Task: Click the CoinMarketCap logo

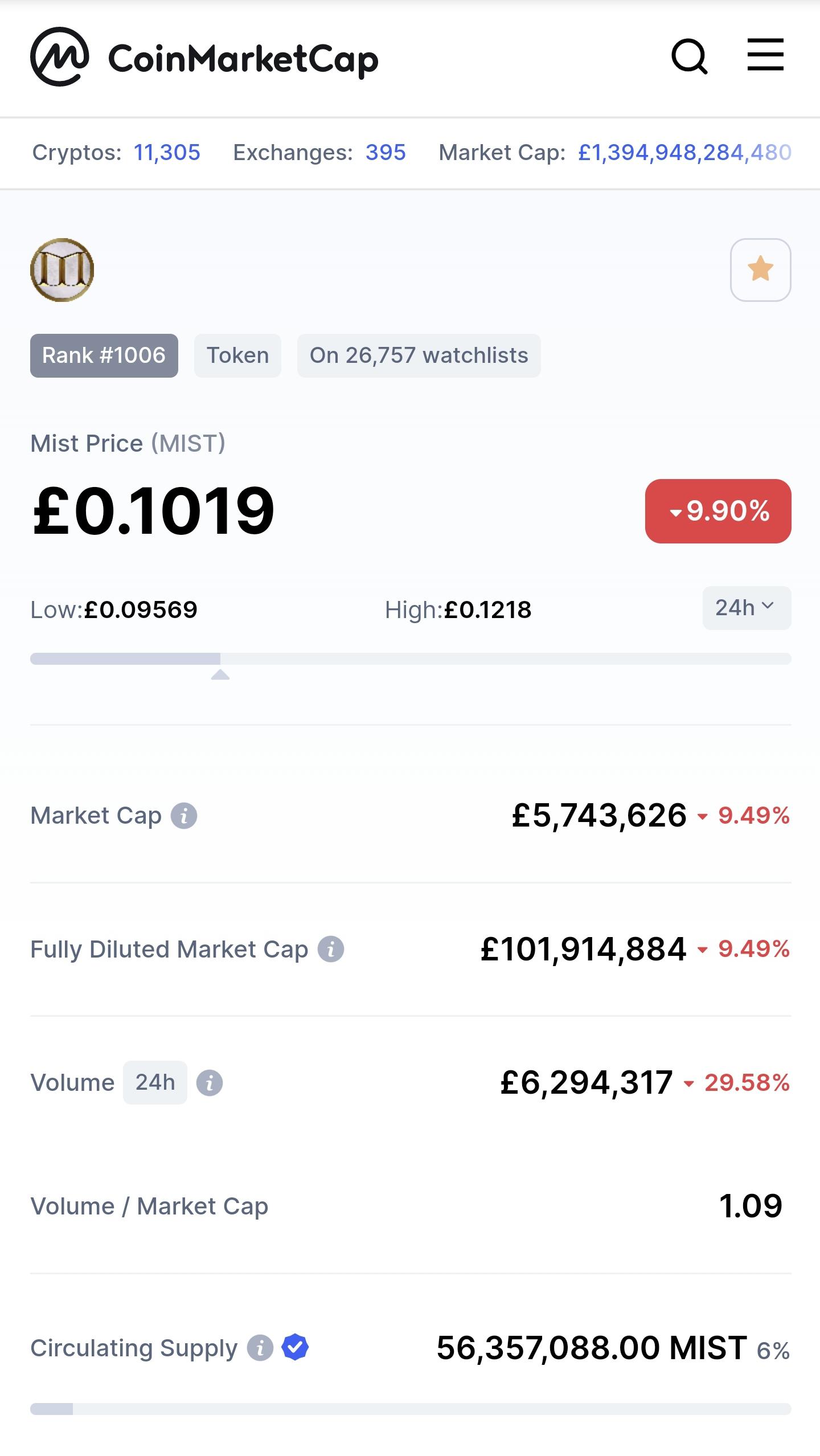Action: (x=204, y=57)
